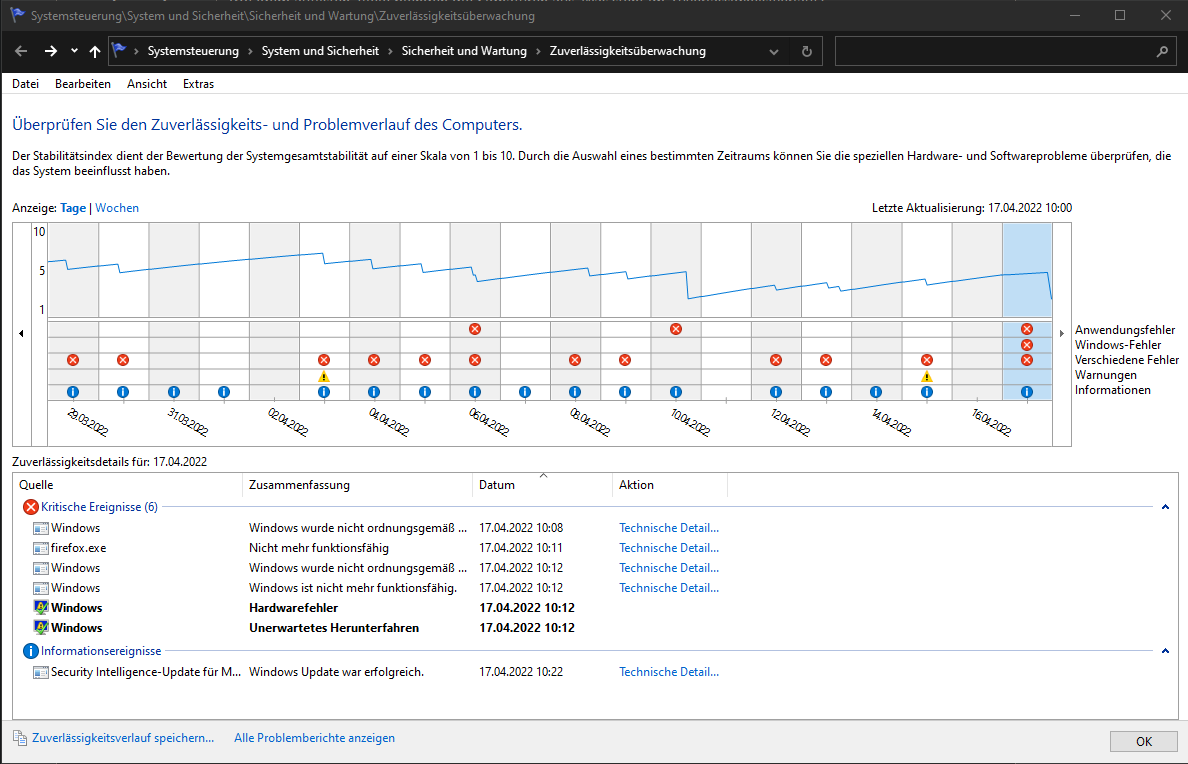Click Windows-Fehler icon in highlighted 17.04.2022 column
Image resolution: width=1188 pixels, height=764 pixels.
pos(1027,345)
